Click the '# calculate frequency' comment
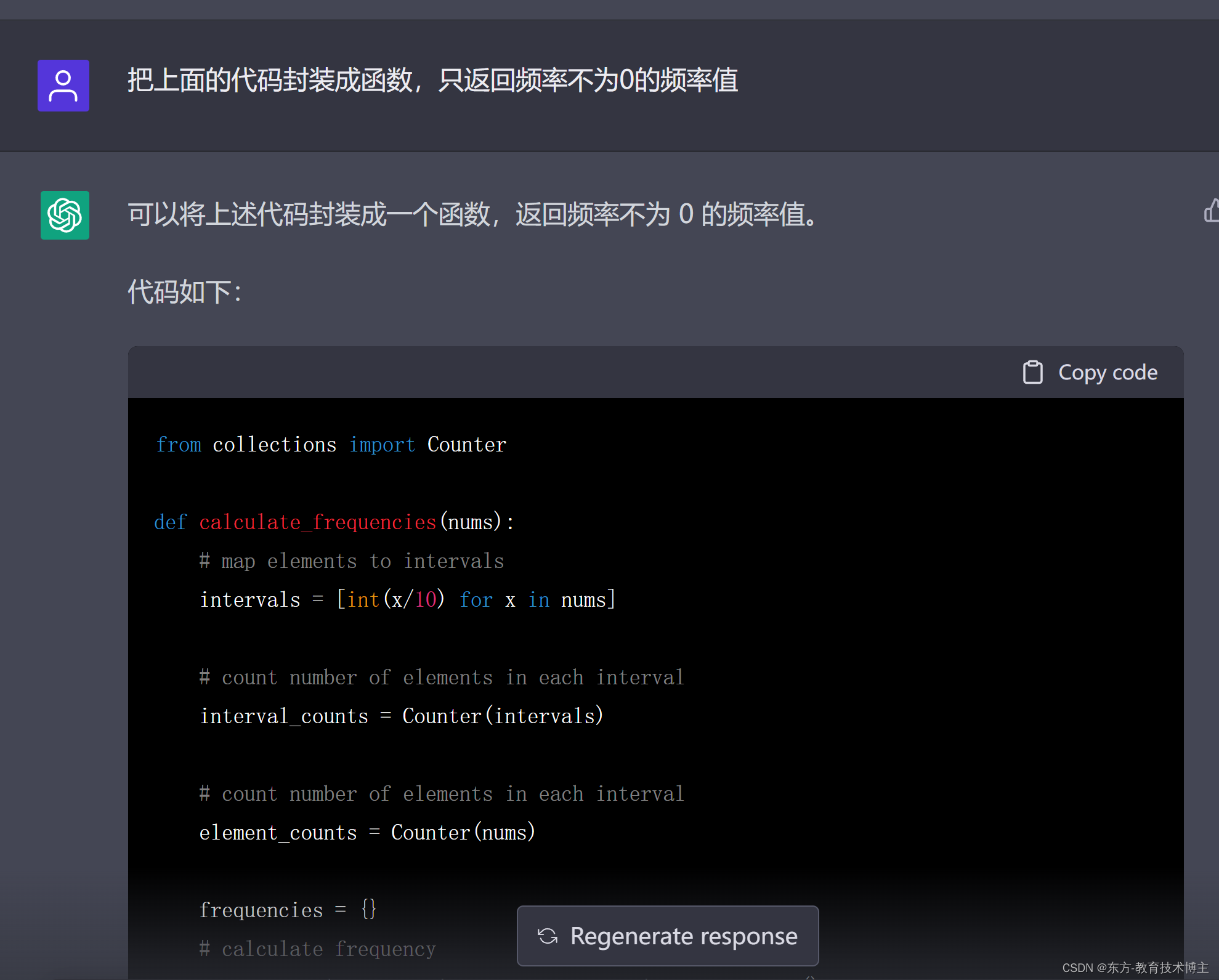This screenshot has height=980, width=1219. pos(317,949)
